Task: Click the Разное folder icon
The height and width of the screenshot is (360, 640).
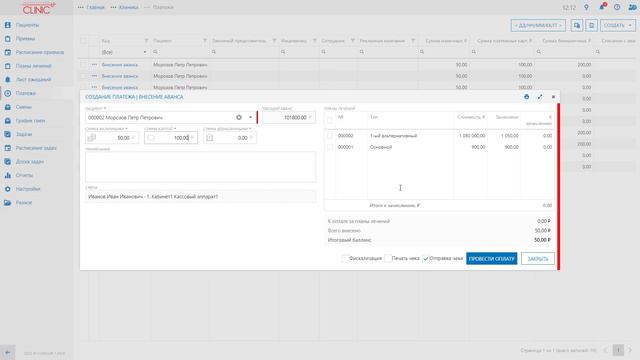Action: [8, 202]
